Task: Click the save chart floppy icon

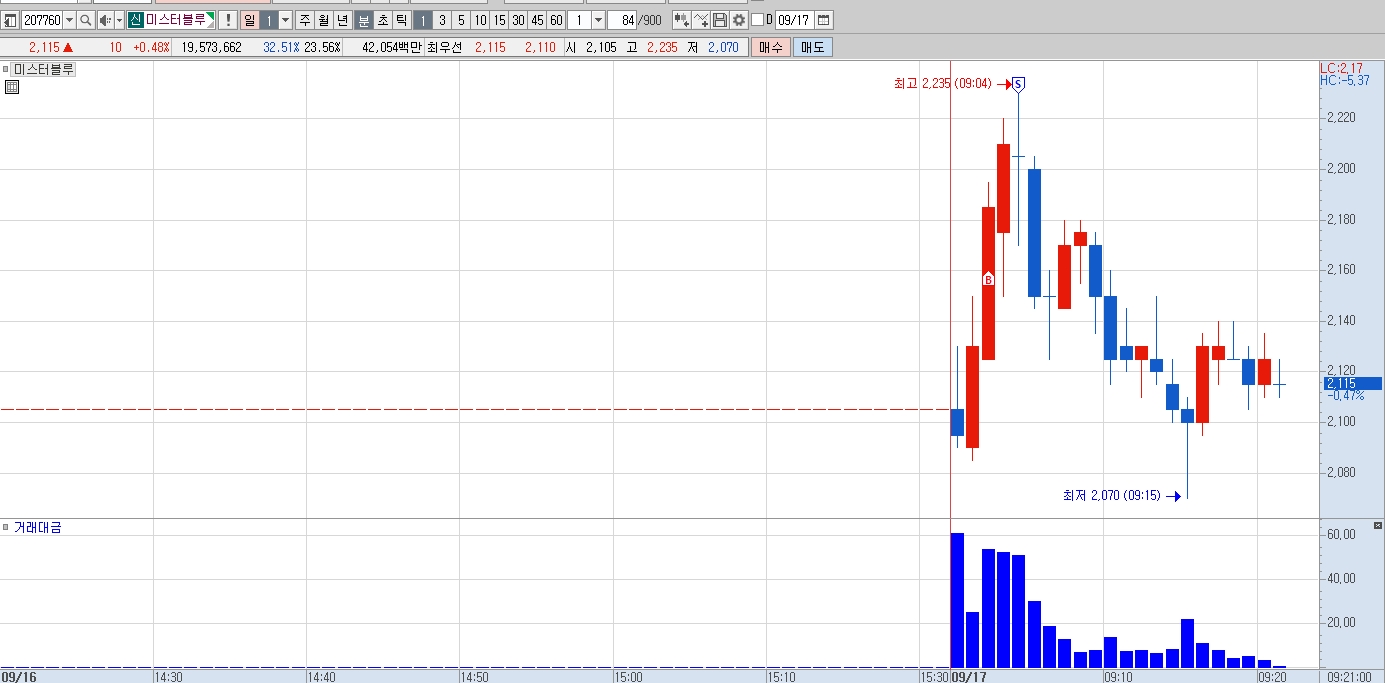Action: 720,20
